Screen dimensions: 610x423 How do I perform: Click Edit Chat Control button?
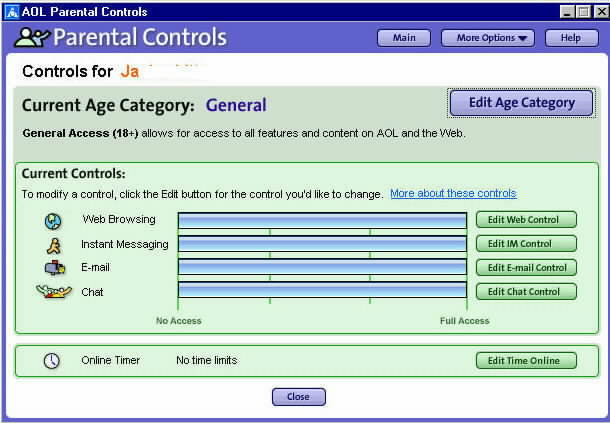(x=526, y=292)
